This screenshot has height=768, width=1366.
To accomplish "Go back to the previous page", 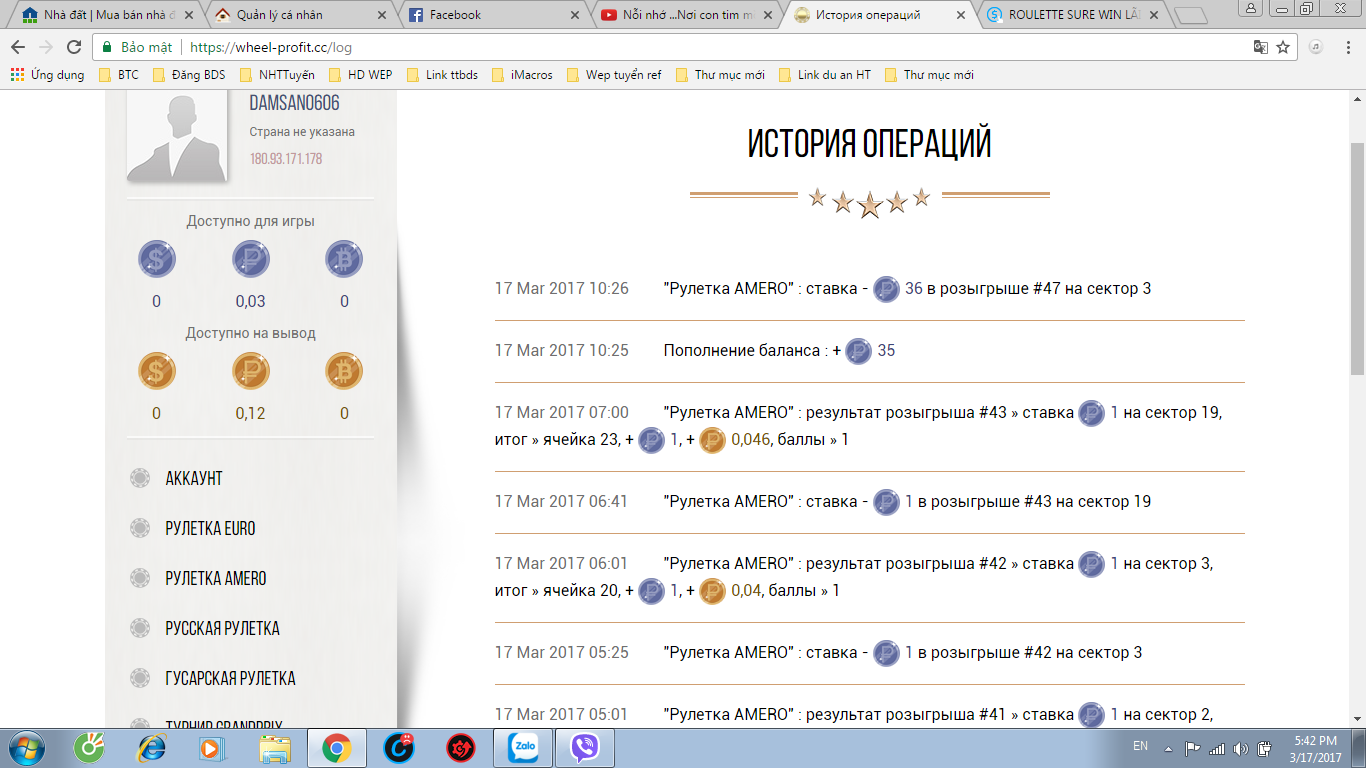I will pyautogui.click(x=18, y=47).
